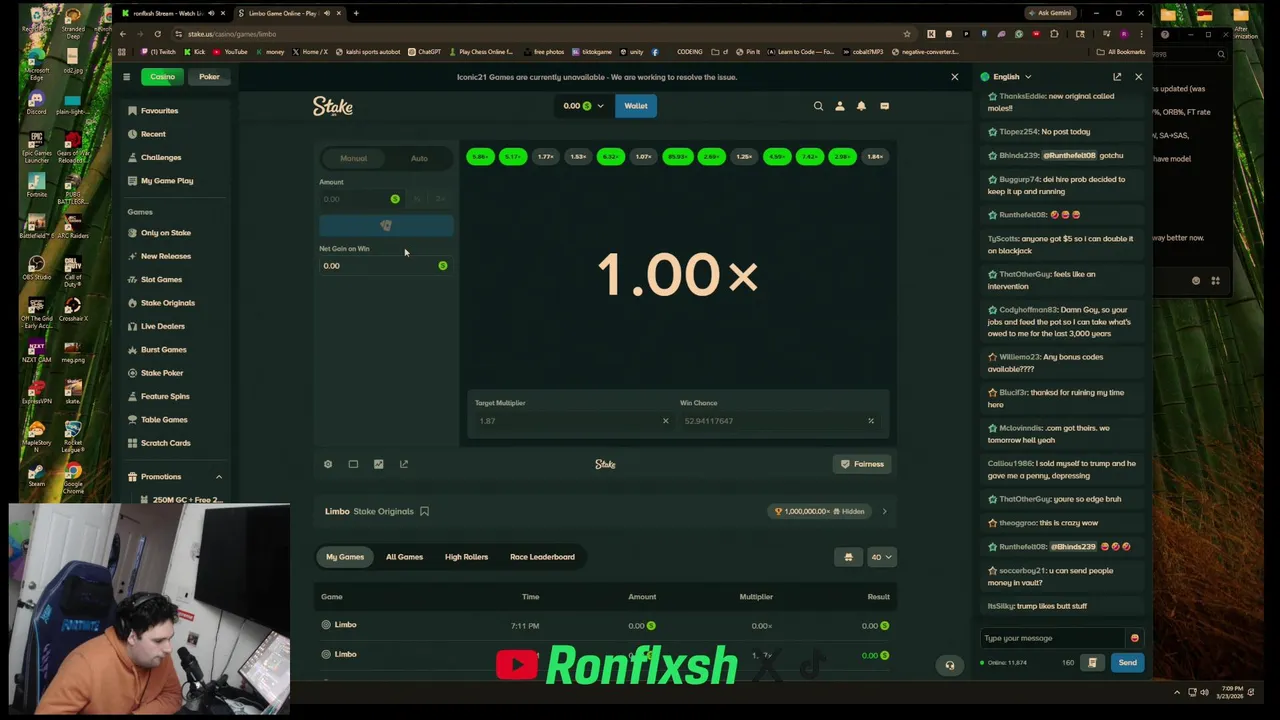The height and width of the screenshot is (720, 1280).
Task: Open the balance currency dropdown
Action: [x=583, y=106]
